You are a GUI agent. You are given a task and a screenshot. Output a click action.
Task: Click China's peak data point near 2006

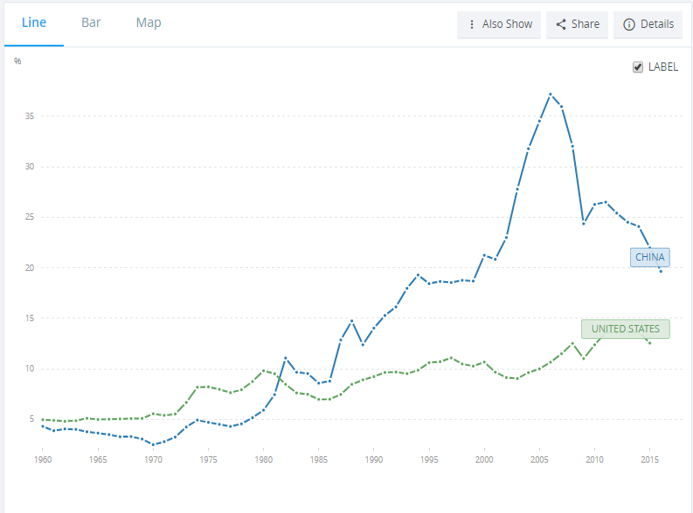(550, 94)
